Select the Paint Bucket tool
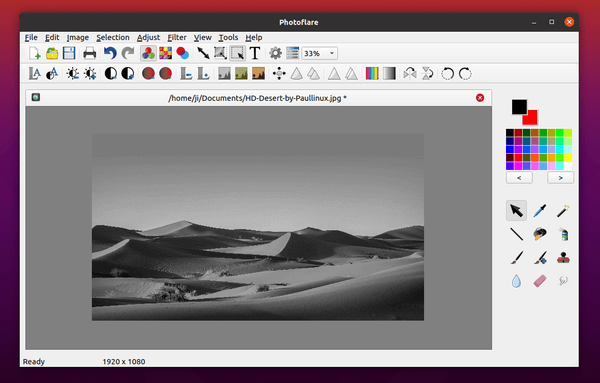Screen dimensions: 600x383 [540, 234]
